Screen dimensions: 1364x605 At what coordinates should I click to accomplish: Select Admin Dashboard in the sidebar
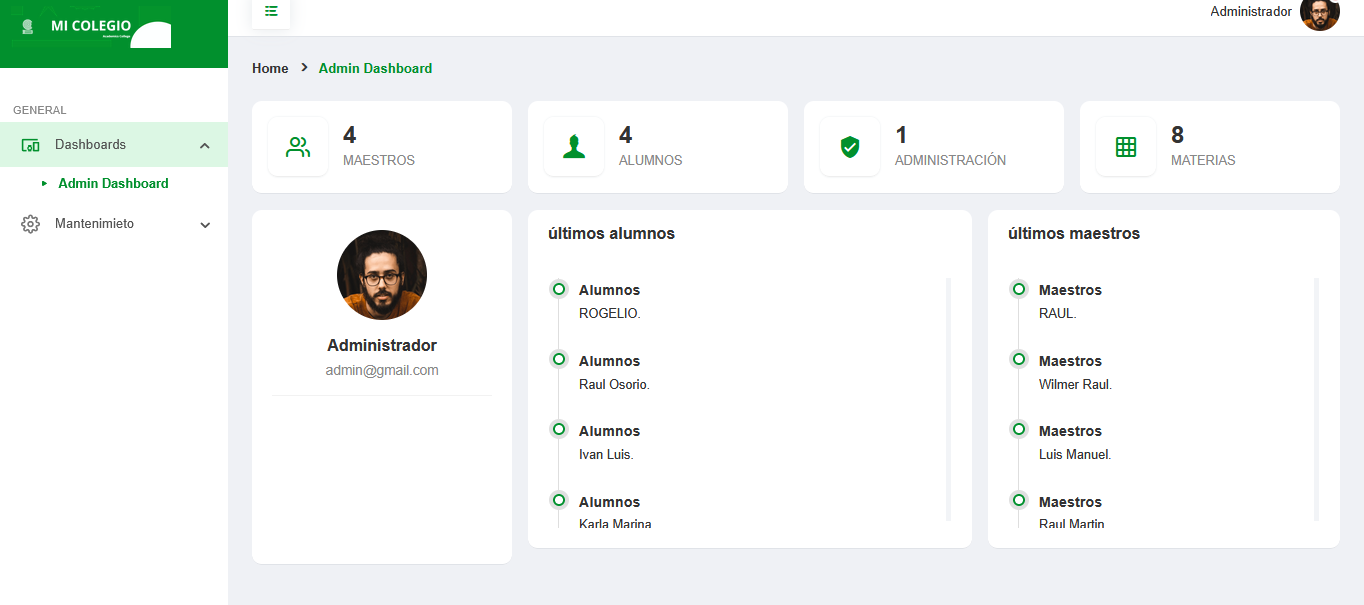pyautogui.click(x=113, y=184)
